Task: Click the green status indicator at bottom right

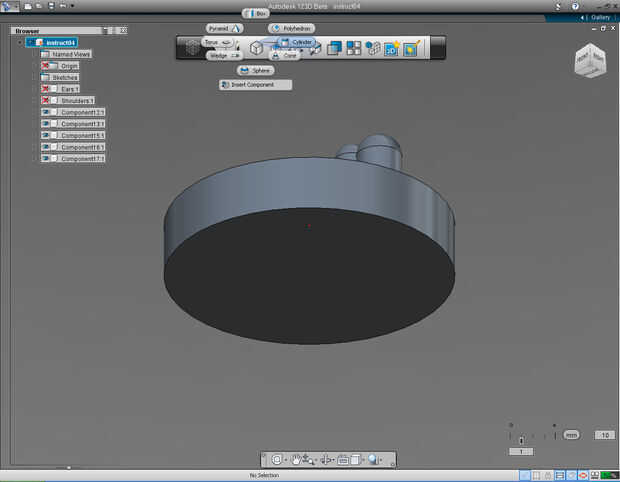Action: pos(610,475)
